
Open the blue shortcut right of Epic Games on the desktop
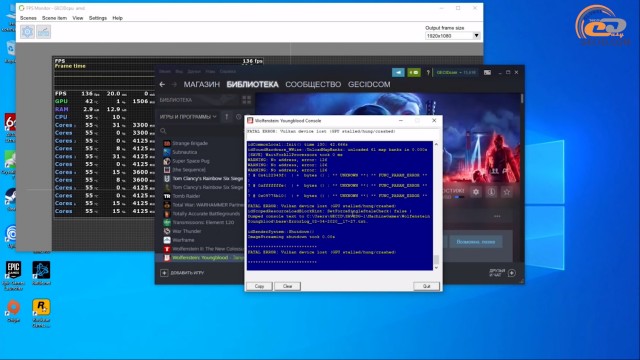pos(41,273)
